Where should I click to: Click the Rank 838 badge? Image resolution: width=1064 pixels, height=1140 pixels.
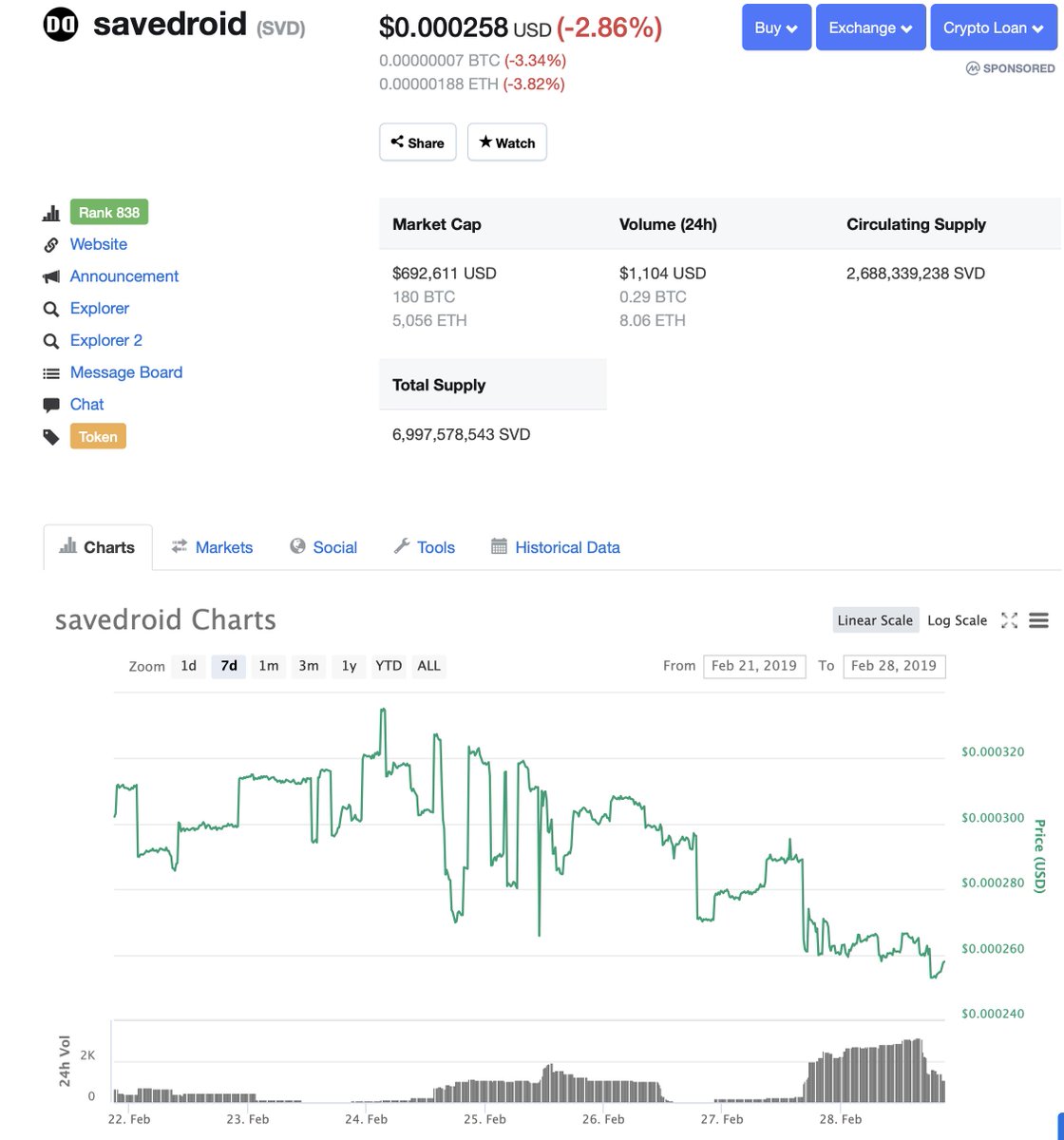pyautogui.click(x=109, y=213)
